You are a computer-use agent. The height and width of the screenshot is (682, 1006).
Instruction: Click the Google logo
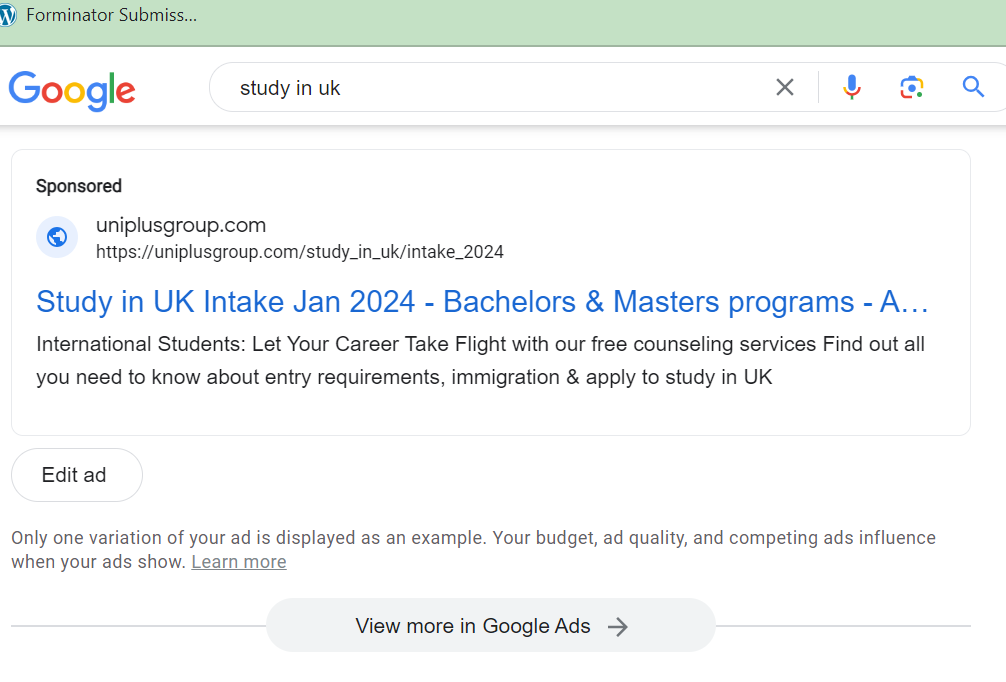coord(72,90)
